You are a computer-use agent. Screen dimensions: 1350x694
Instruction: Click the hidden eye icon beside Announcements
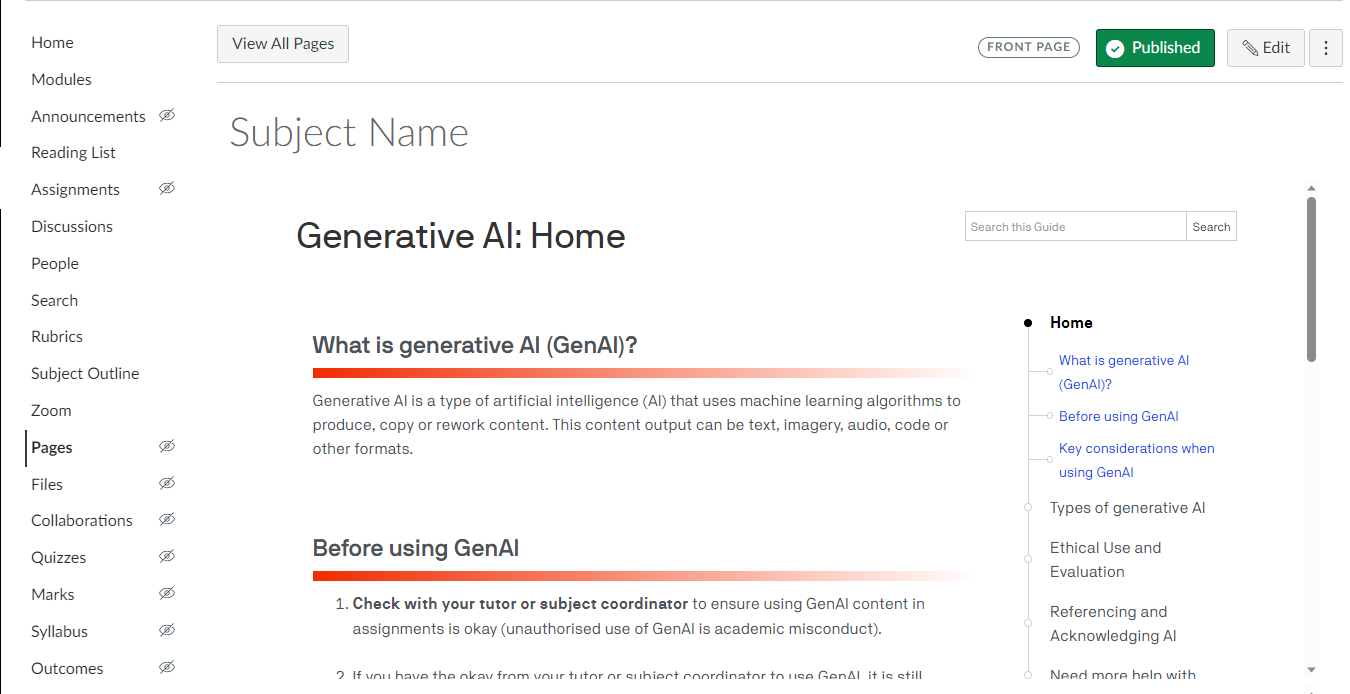tap(167, 115)
